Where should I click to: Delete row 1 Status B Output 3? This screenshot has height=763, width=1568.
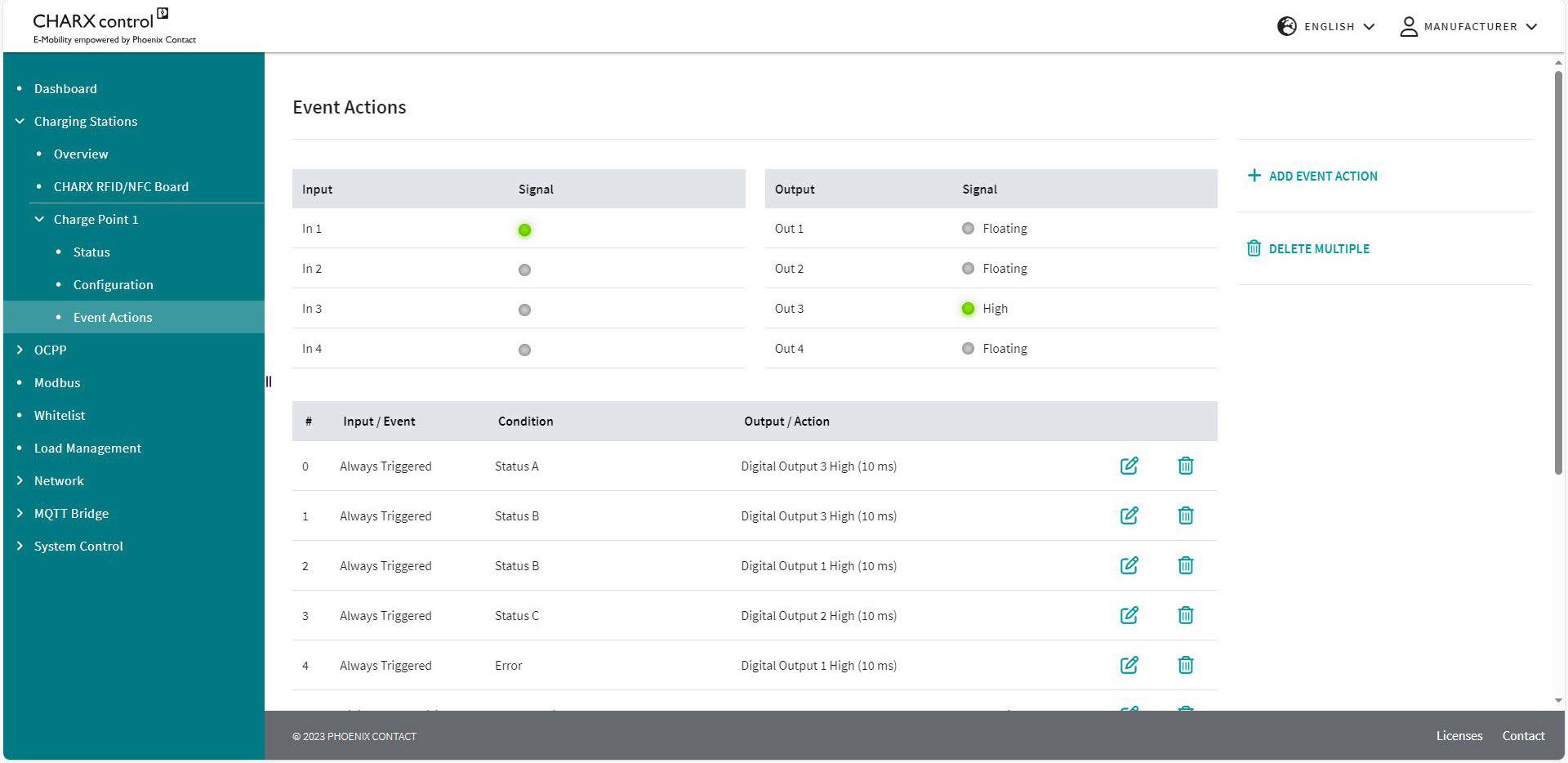(1186, 515)
